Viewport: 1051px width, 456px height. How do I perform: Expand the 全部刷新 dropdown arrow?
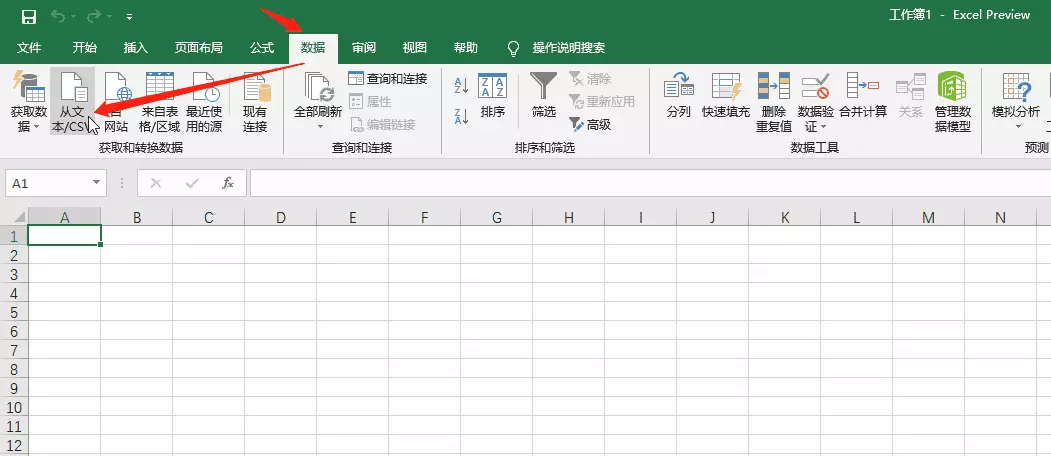(x=319, y=126)
